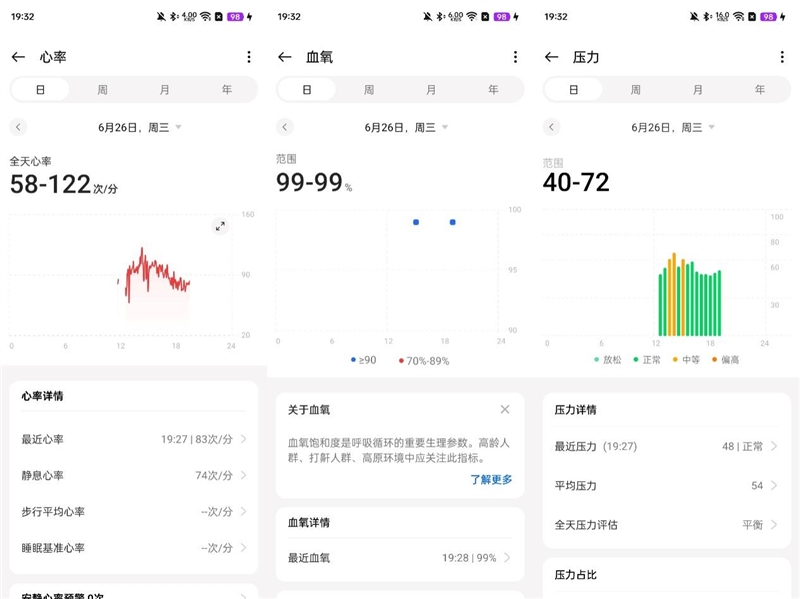Go back from the 血氧 page
The height and width of the screenshot is (599, 800).
coord(285,57)
